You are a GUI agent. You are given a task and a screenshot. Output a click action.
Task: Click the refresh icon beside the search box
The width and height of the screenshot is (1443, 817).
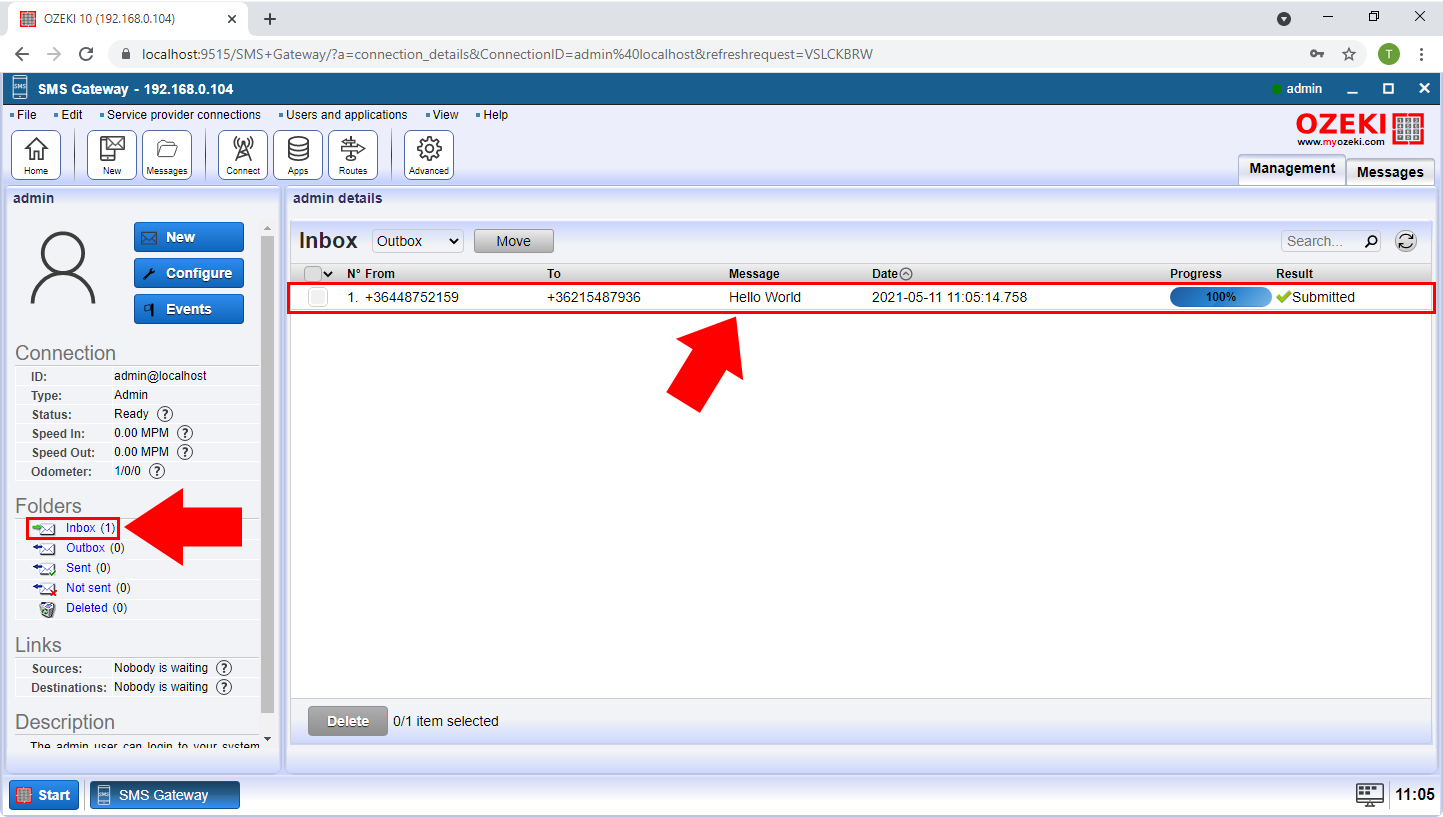tap(1406, 241)
